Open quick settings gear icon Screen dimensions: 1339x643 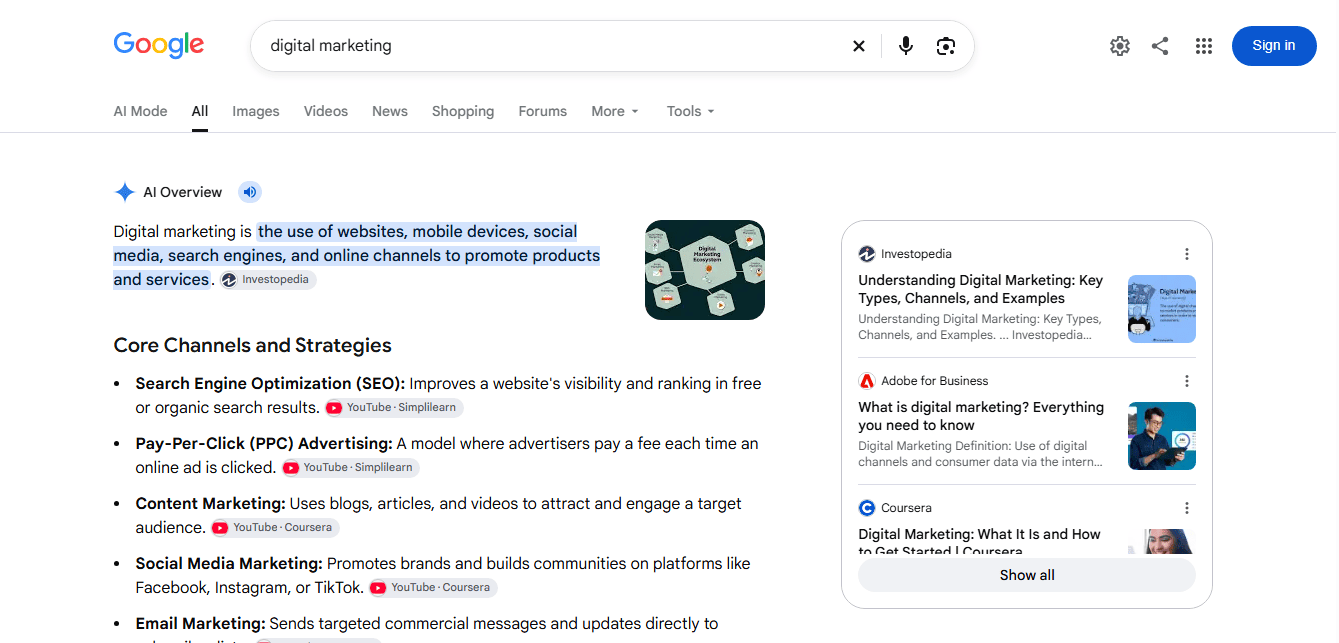[1120, 46]
